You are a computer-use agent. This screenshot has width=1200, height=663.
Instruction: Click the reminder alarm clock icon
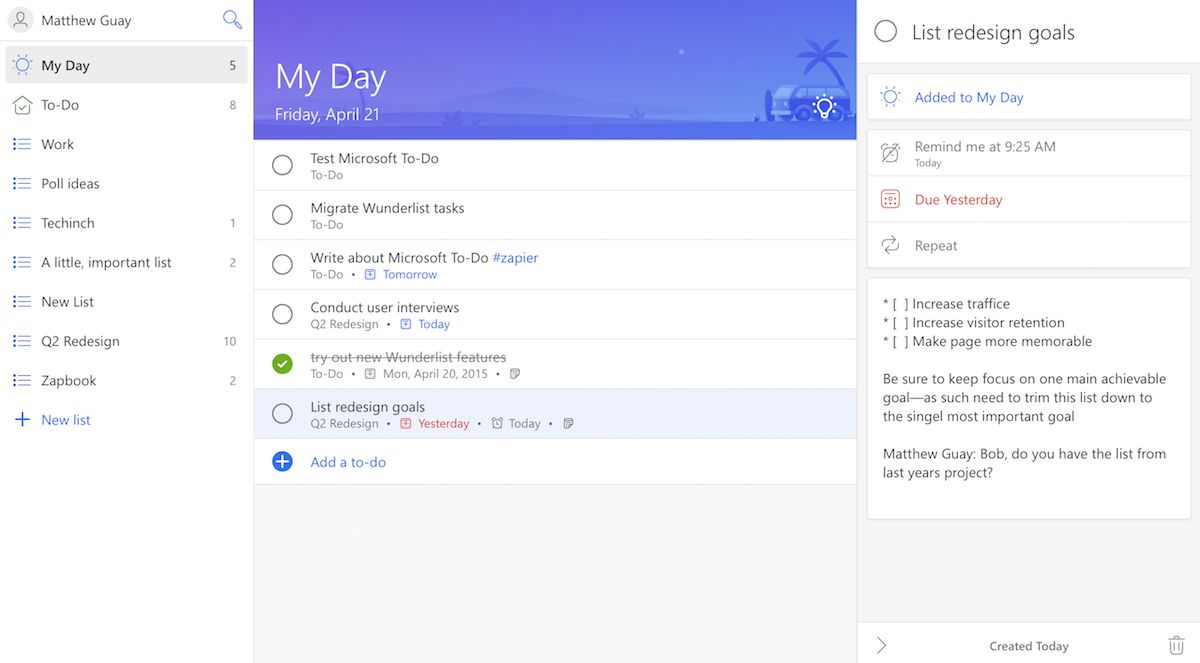890,153
